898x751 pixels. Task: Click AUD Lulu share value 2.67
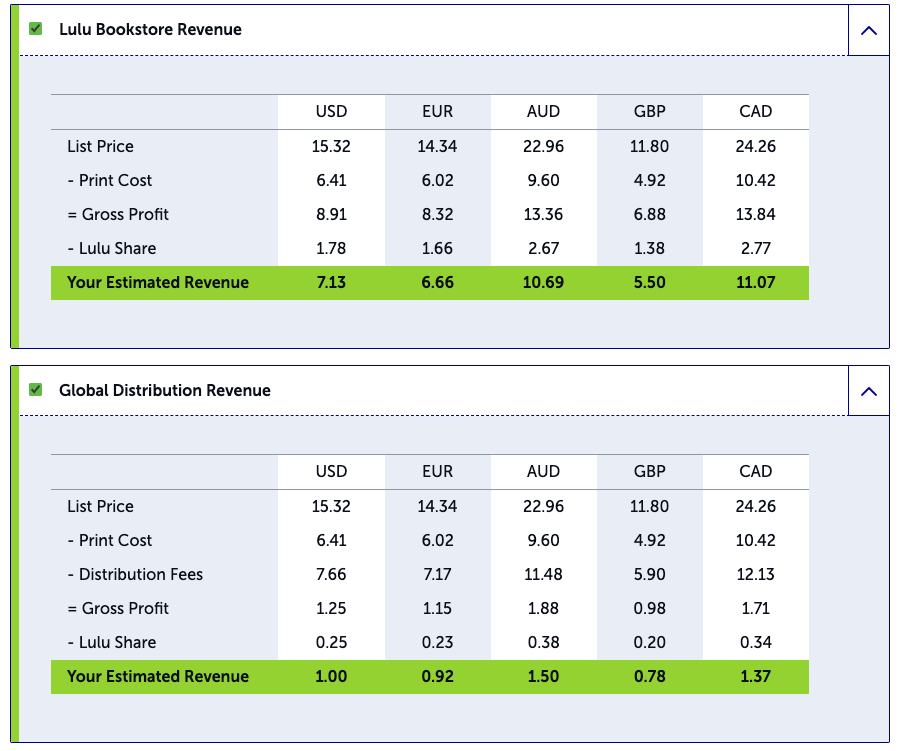(543, 248)
